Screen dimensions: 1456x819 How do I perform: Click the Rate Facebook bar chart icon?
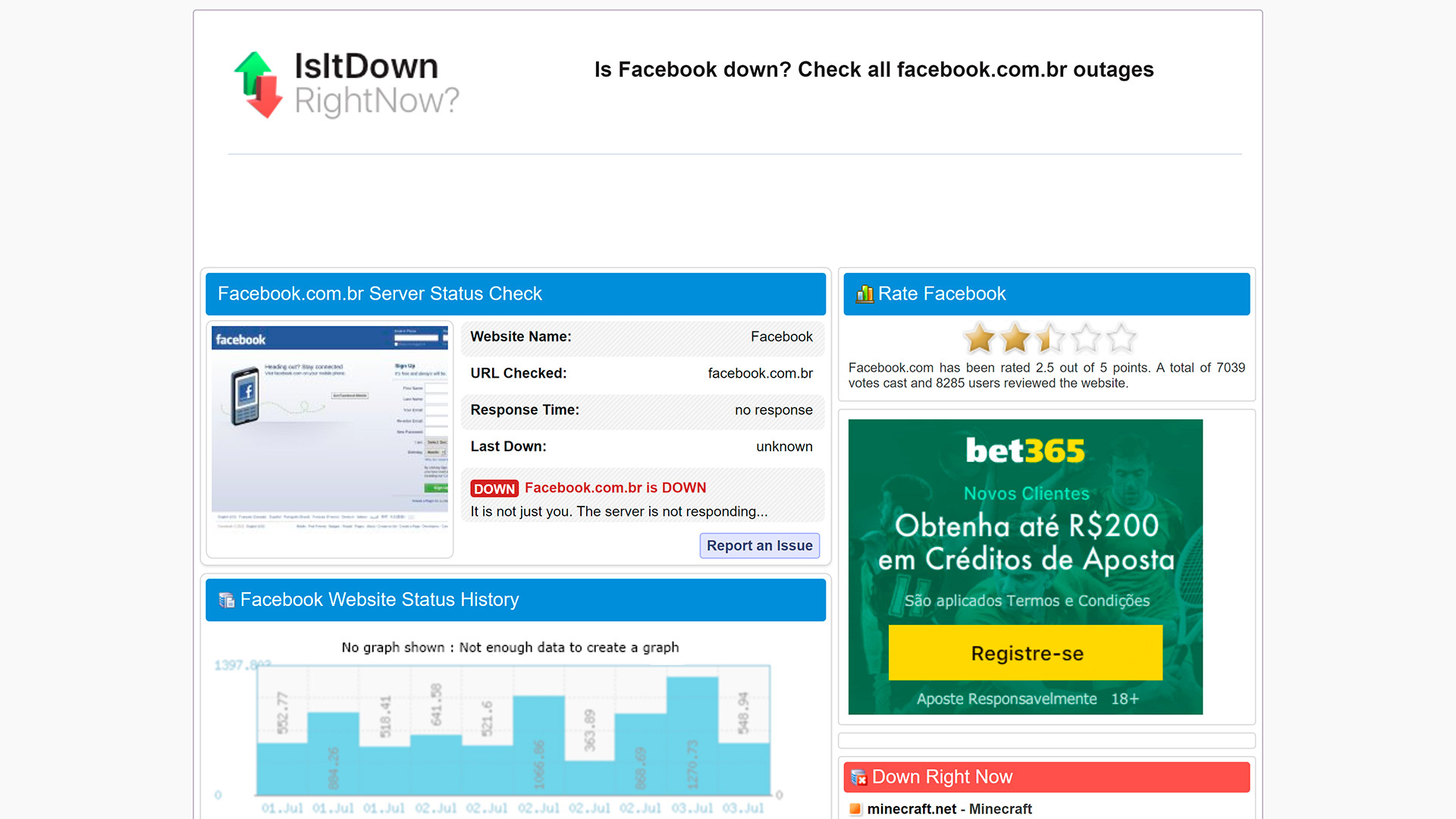point(863,293)
